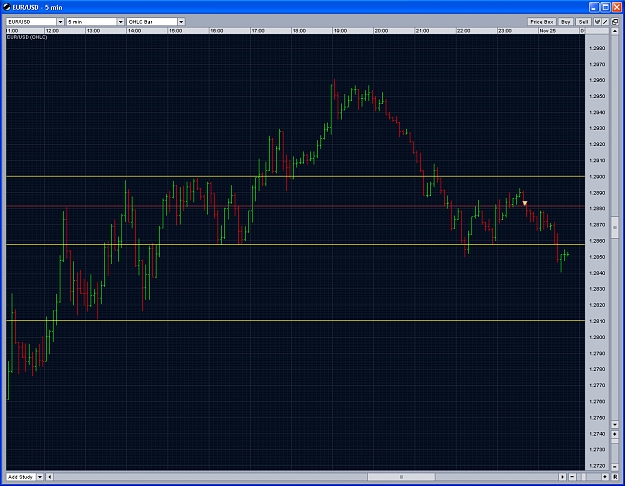Click the horizontal scrollbar thumb
625x486 pixels.
click(401, 477)
